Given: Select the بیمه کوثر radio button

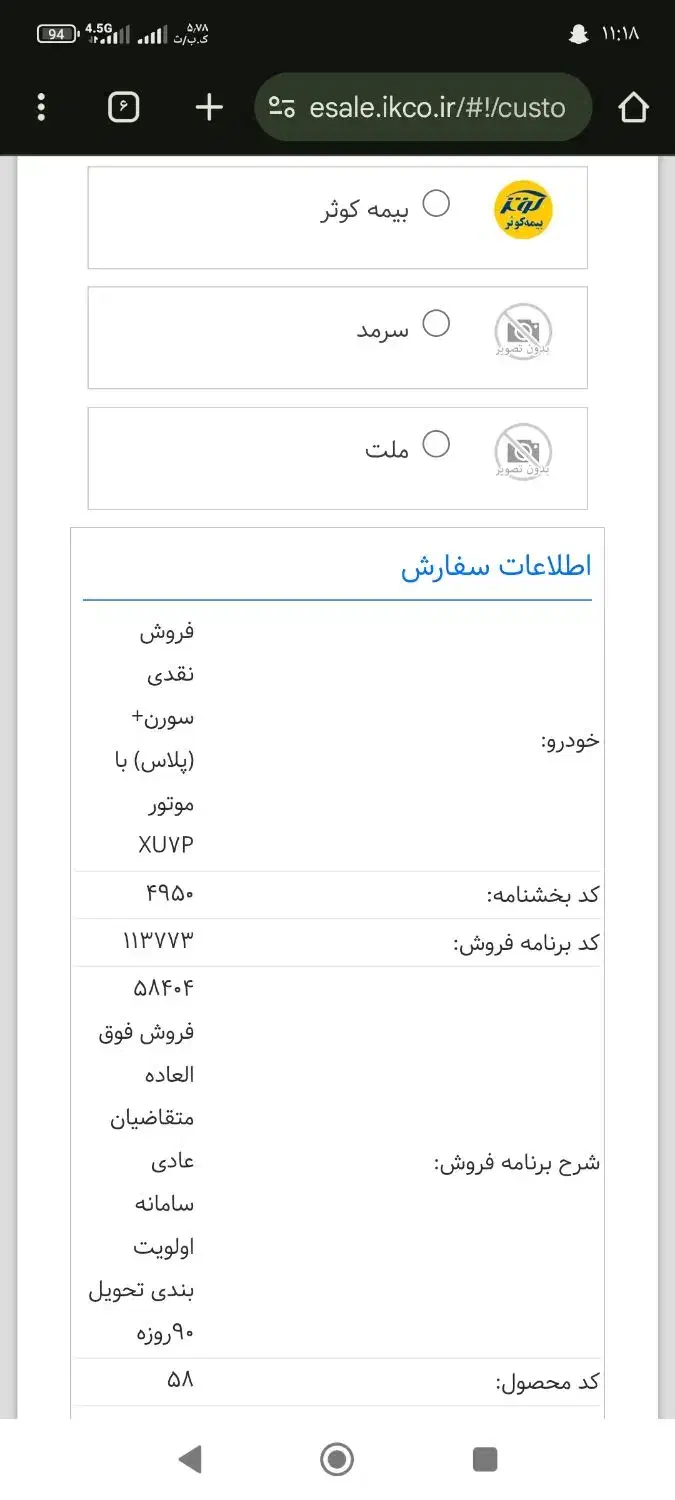Looking at the screenshot, I should (437, 205).
